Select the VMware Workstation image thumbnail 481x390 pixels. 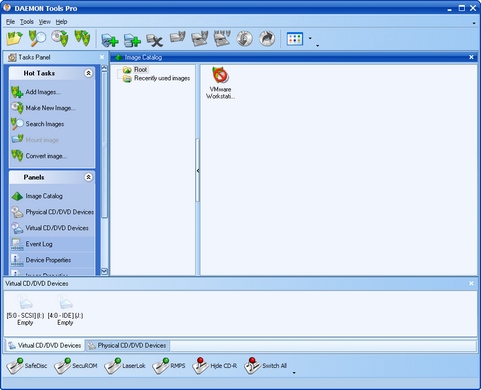coord(220,83)
